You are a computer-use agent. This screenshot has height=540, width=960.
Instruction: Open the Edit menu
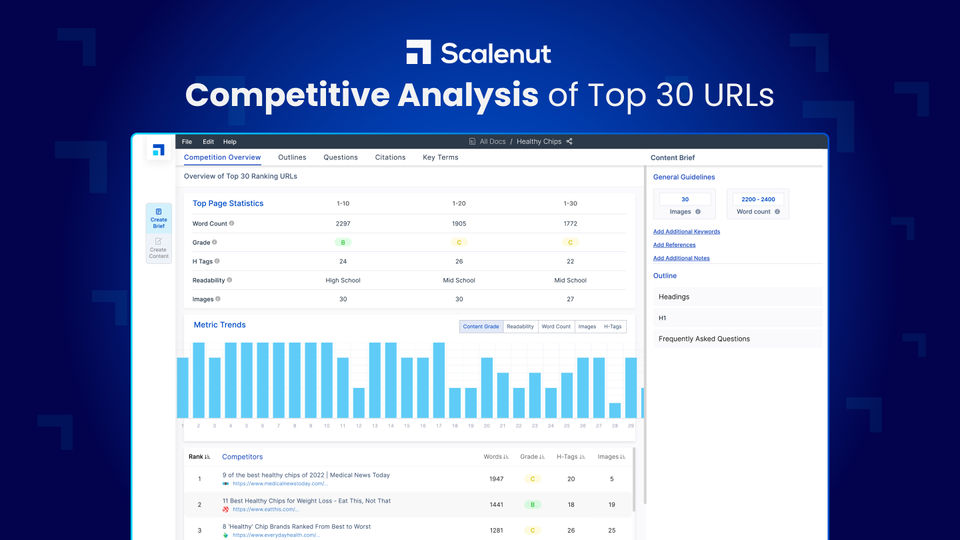pos(208,141)
